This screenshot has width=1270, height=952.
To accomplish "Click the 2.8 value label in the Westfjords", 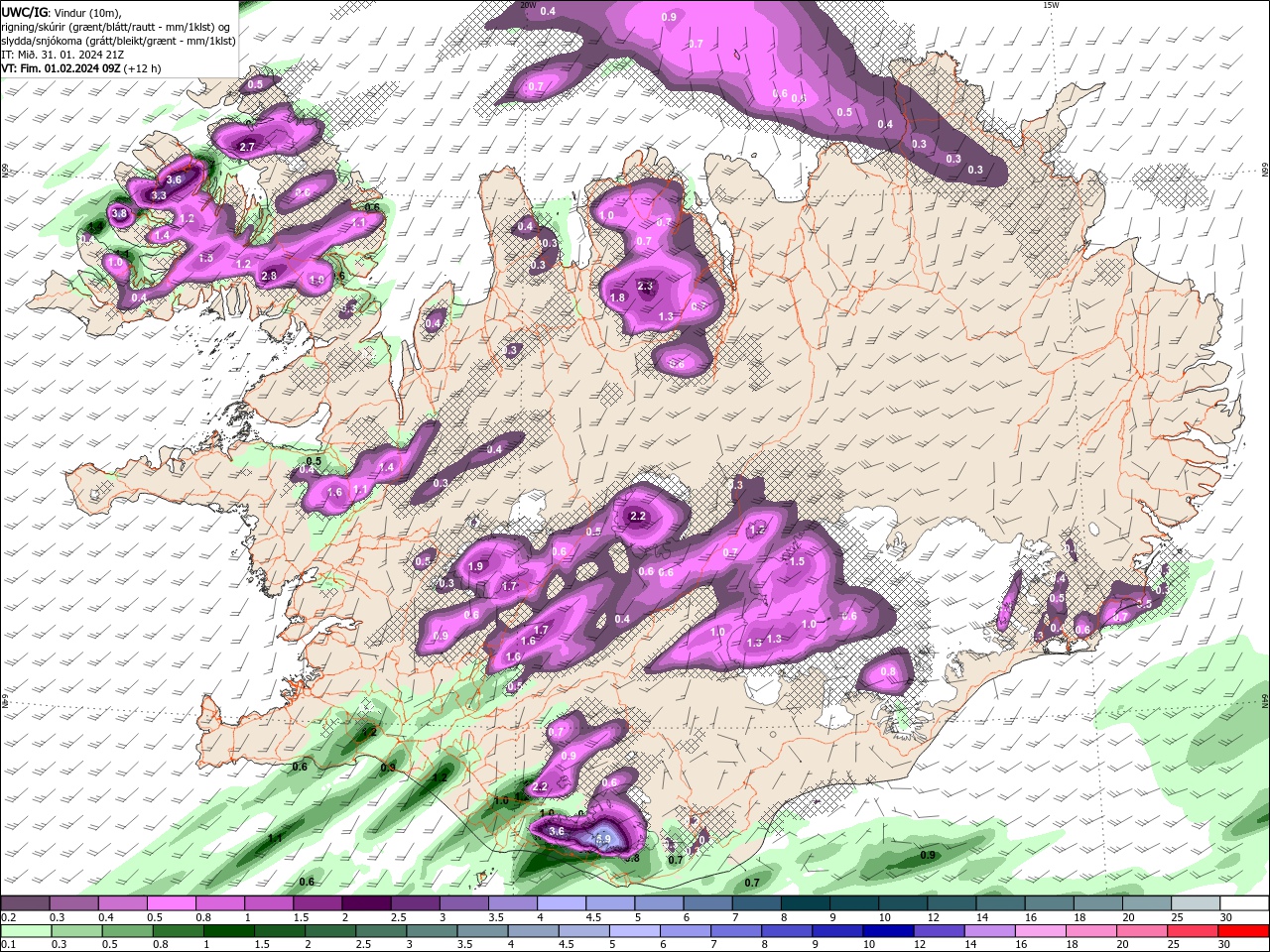I will coord(269,276).
